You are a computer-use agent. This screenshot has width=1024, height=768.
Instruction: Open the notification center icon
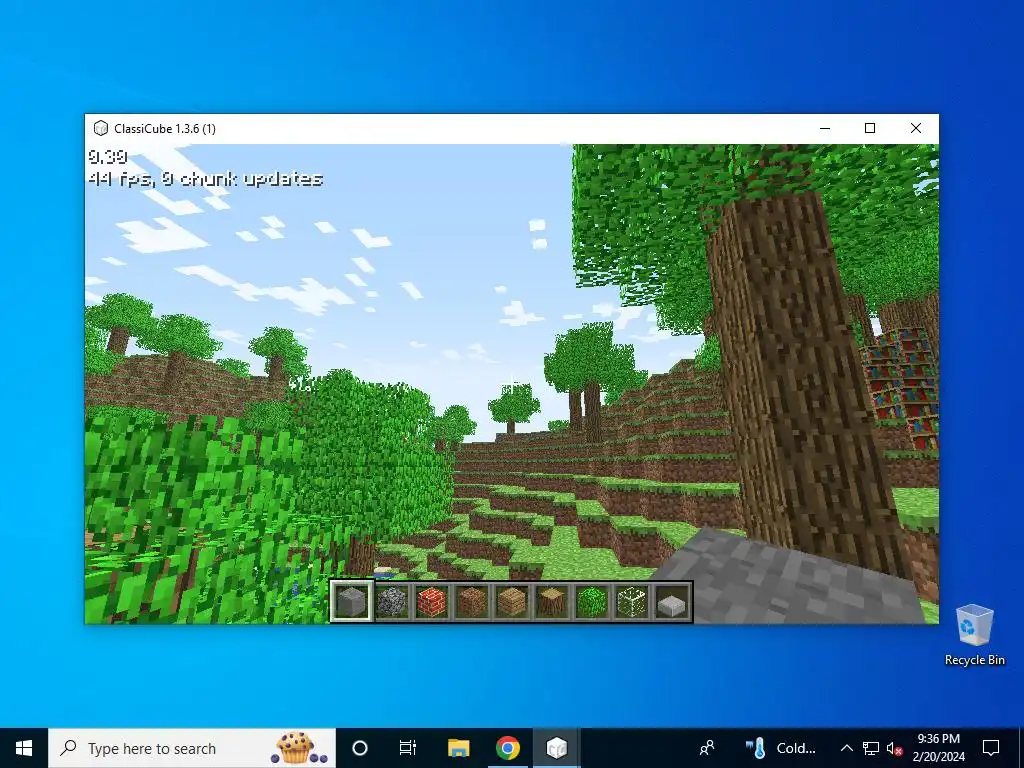point(991,748)
